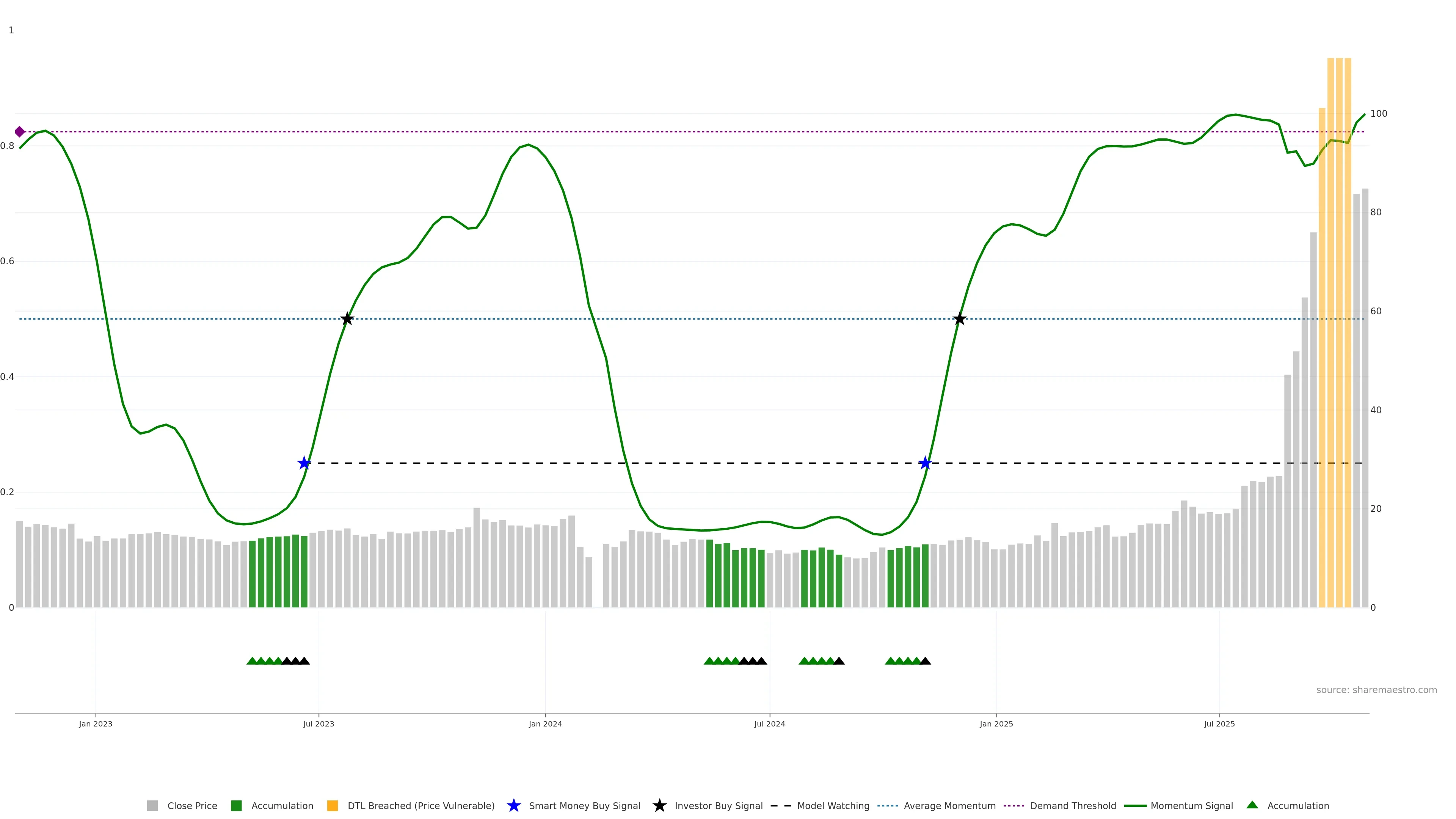Click the green Accumulation bar legend square

[x=236, y=805]
